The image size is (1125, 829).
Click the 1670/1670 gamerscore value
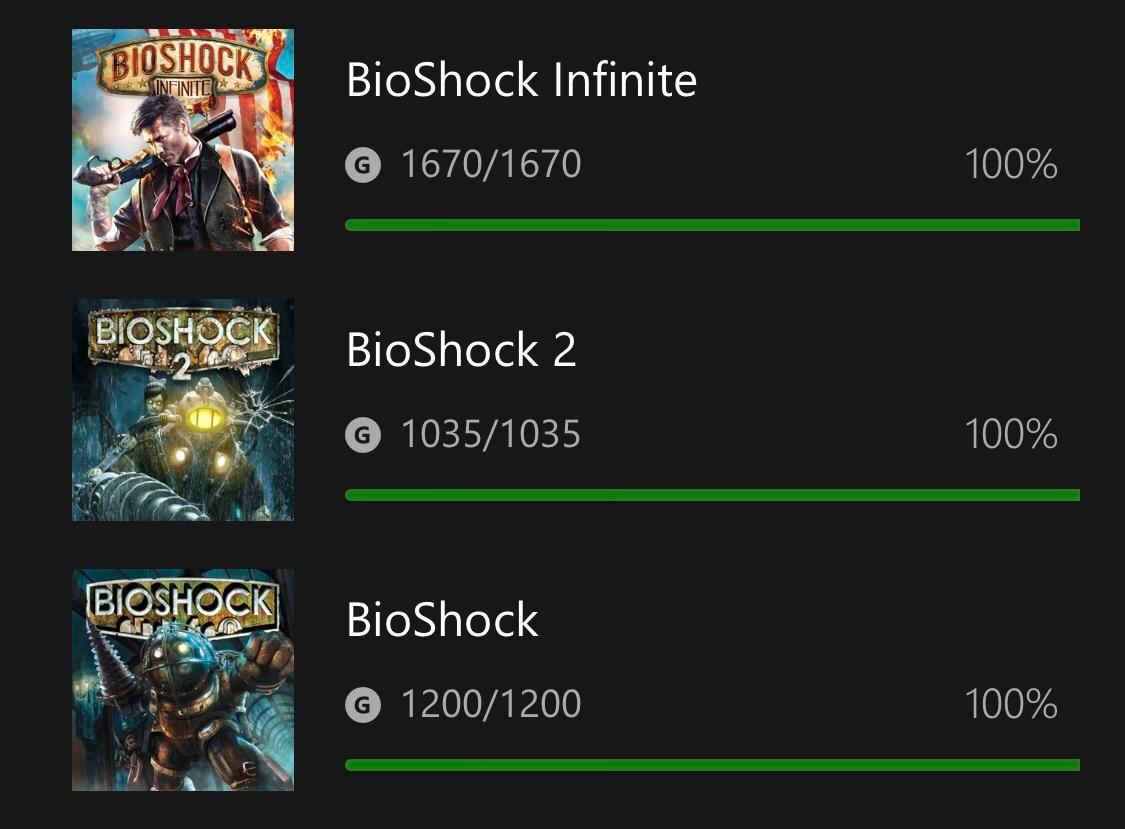click(491, 165)
